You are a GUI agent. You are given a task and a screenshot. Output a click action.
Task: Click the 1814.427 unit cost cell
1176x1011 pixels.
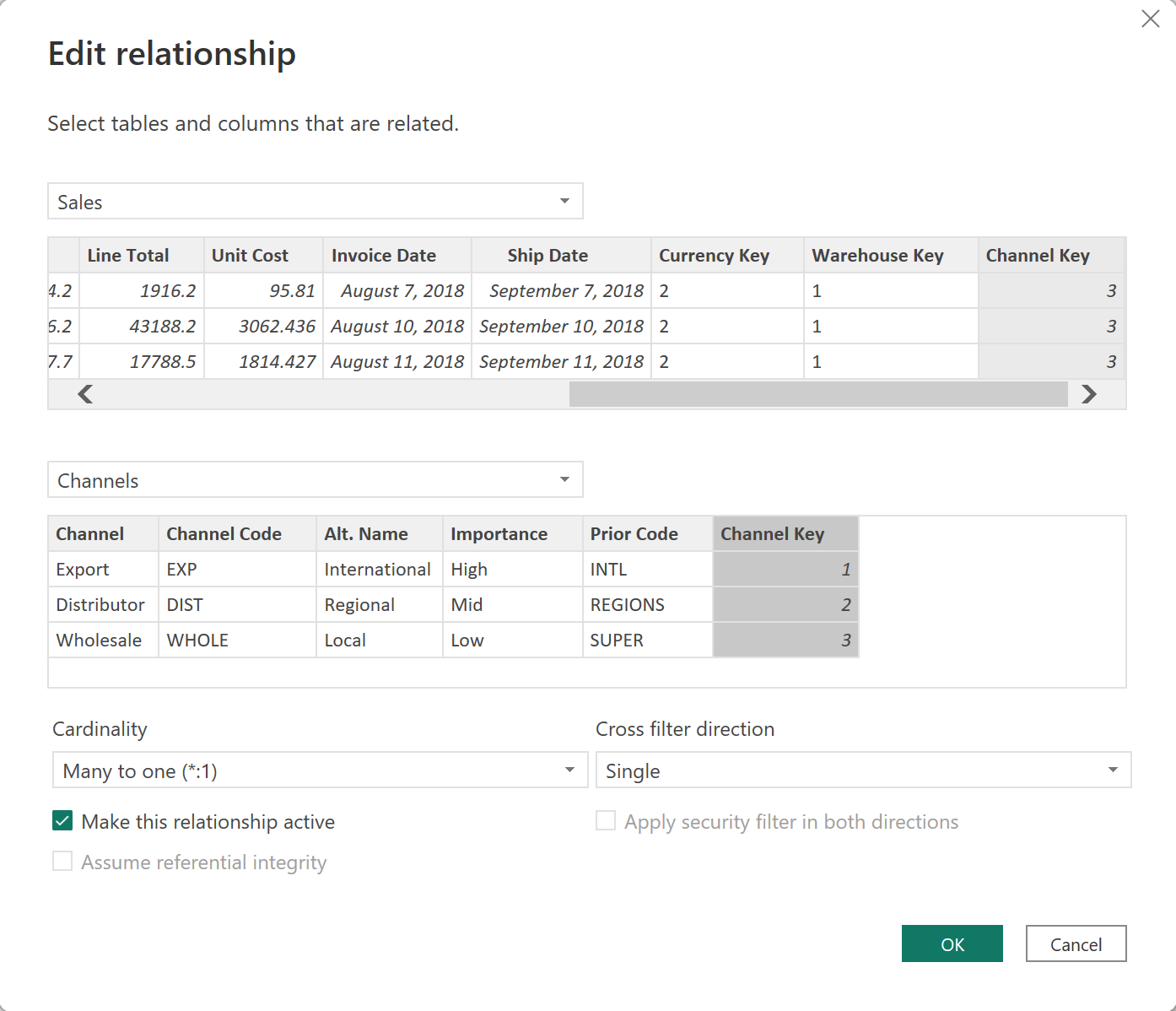point(263,362)
